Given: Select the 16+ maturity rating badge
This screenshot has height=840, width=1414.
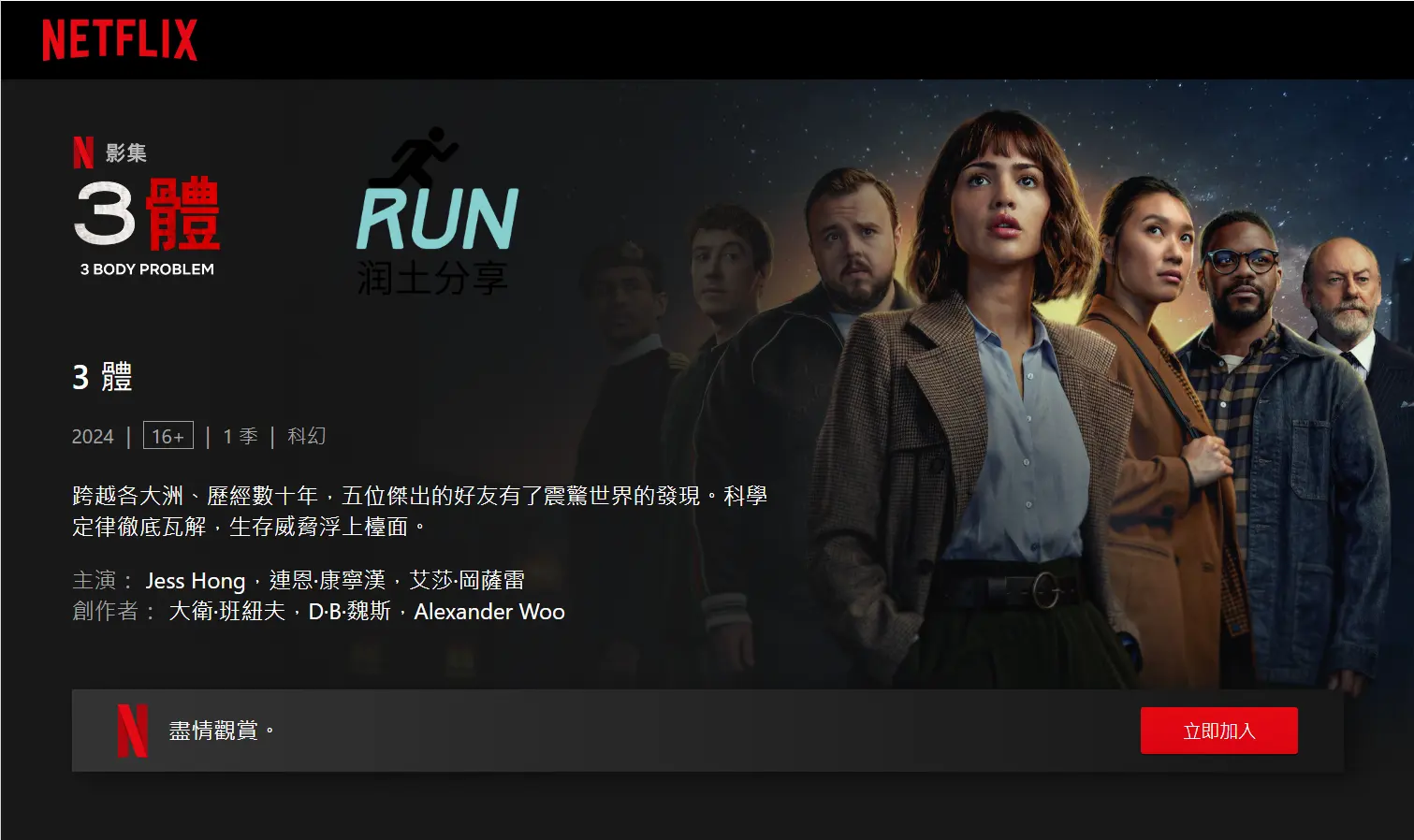Looking at the screenshot, I should (168, 436).
